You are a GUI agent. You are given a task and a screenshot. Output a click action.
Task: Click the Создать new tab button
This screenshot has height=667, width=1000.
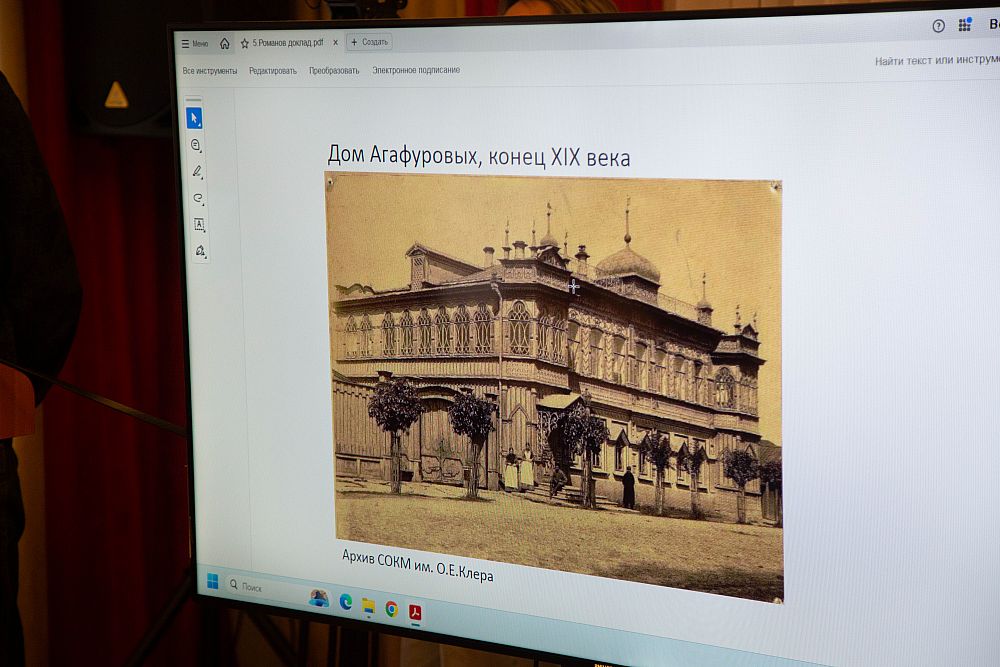[370, 42]
